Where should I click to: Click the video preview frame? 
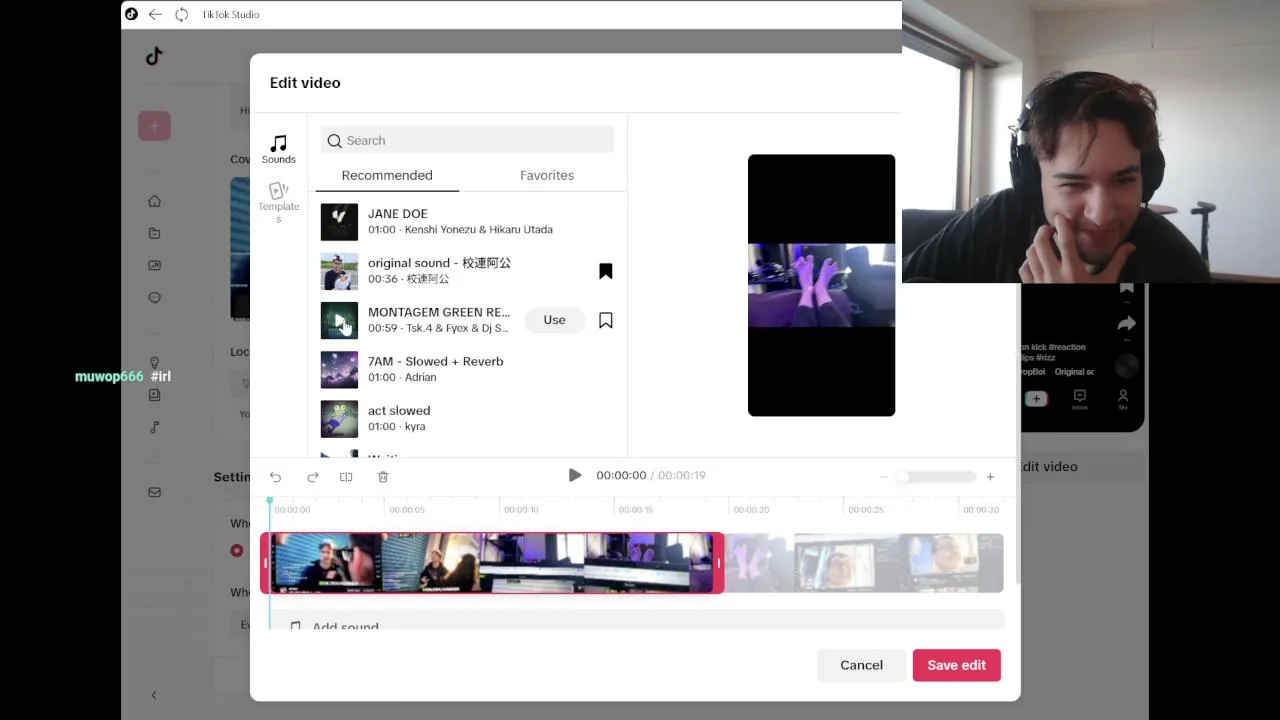[821, 285]
